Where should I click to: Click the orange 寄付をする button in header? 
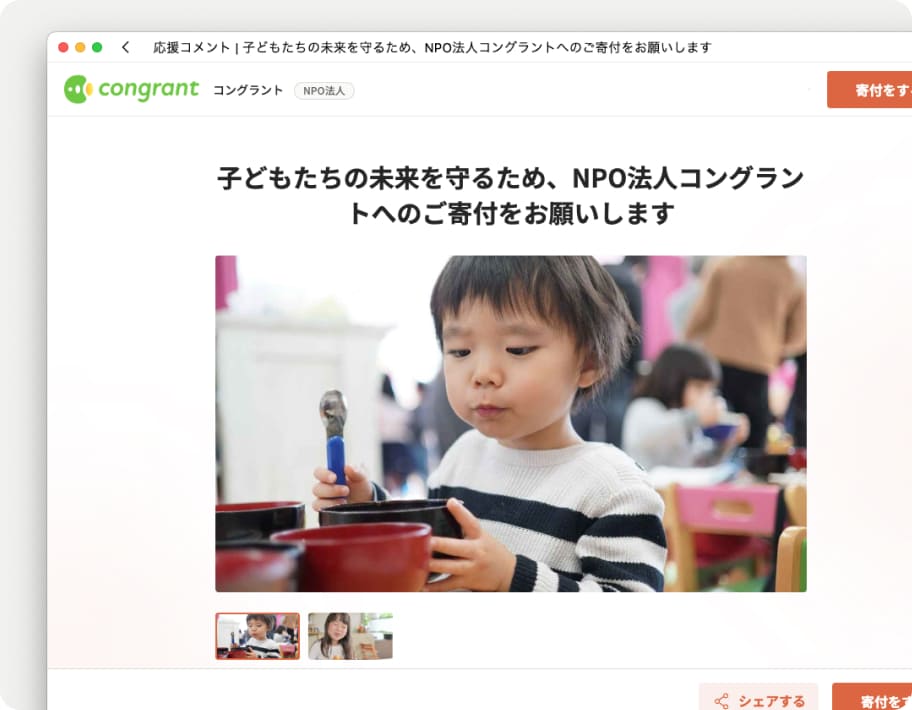(x=870, y=90)
